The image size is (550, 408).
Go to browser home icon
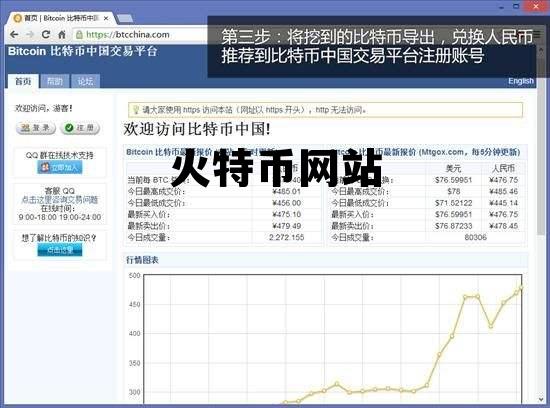click(62, 34)
